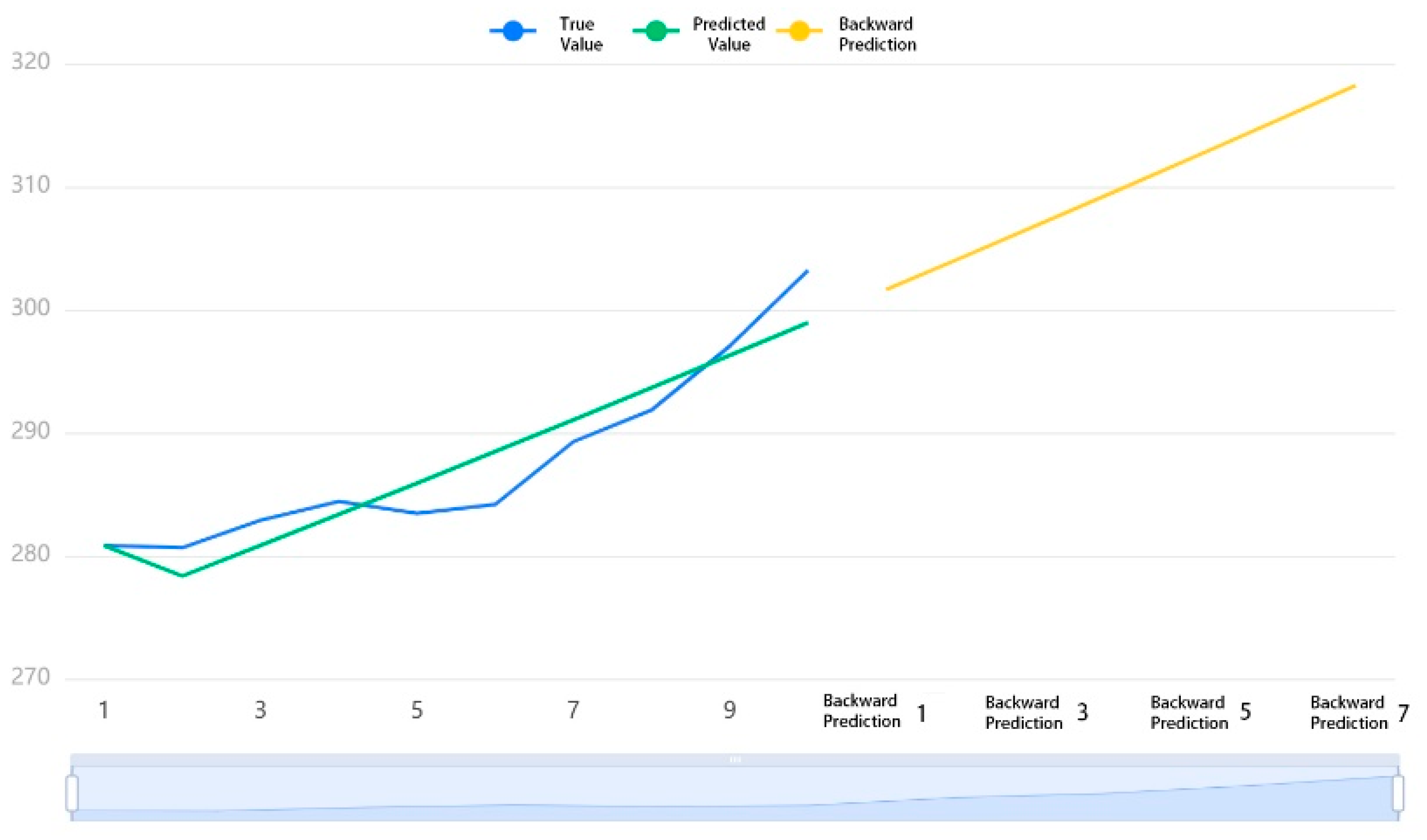Click the x-axis tick label 5

pyautogui.click(x=417, y=710)
